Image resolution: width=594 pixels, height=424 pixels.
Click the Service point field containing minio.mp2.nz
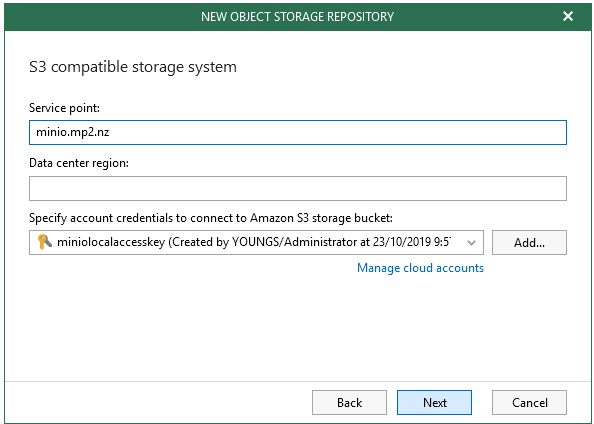(298, 133)
